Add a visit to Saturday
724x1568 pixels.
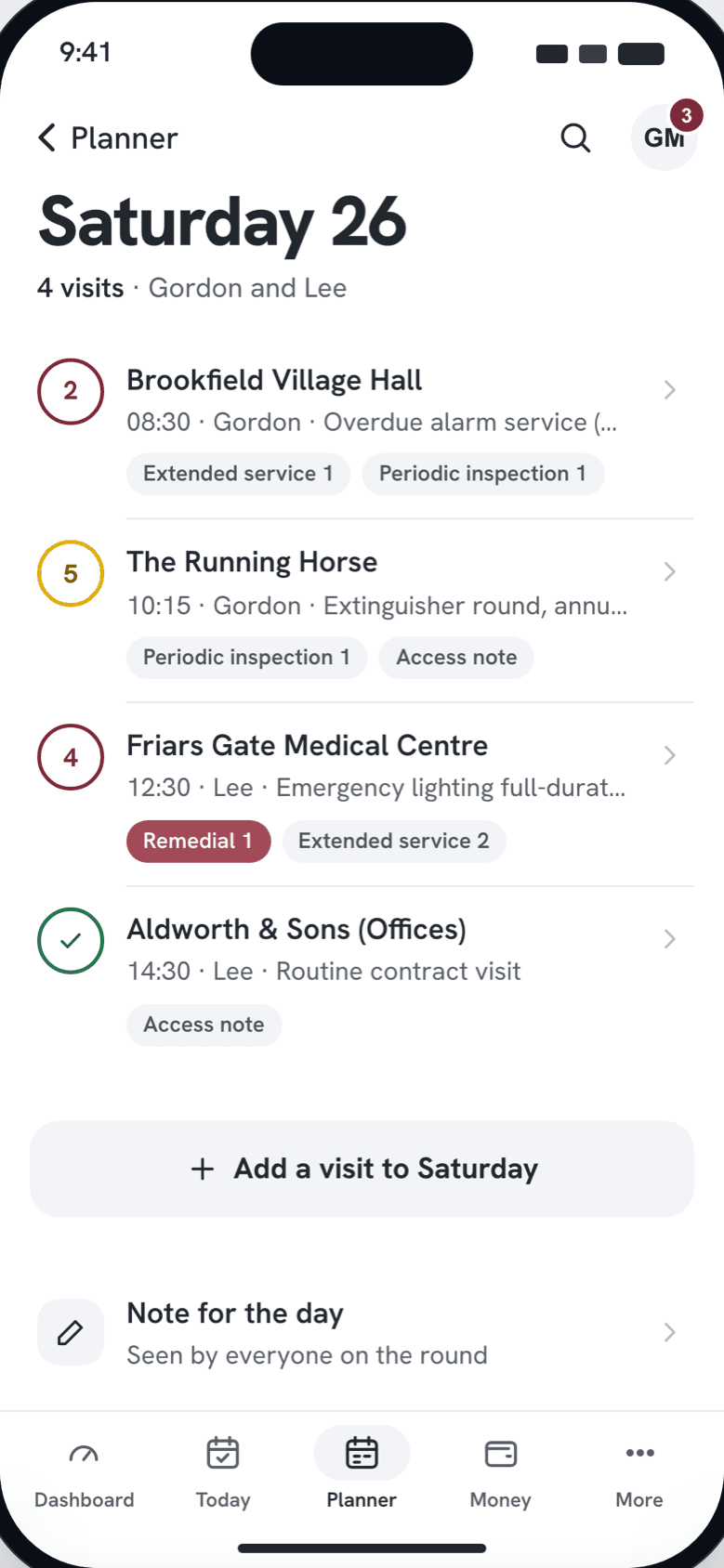click(362, 1169)
